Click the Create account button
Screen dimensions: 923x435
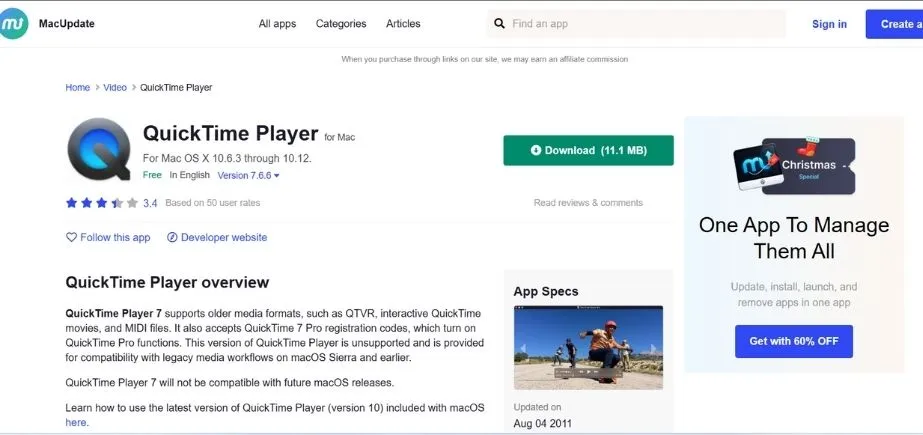(894, 24)
